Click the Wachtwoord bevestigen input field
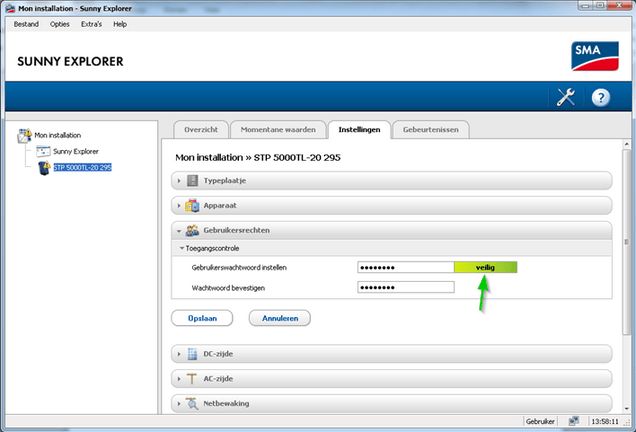 coord(405,288)
